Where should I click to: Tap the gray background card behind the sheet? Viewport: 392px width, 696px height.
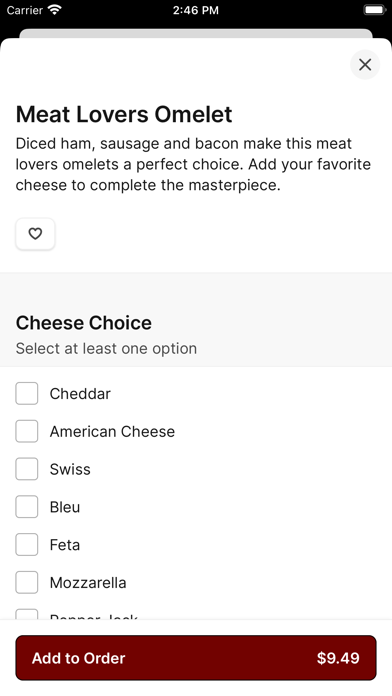196,33
